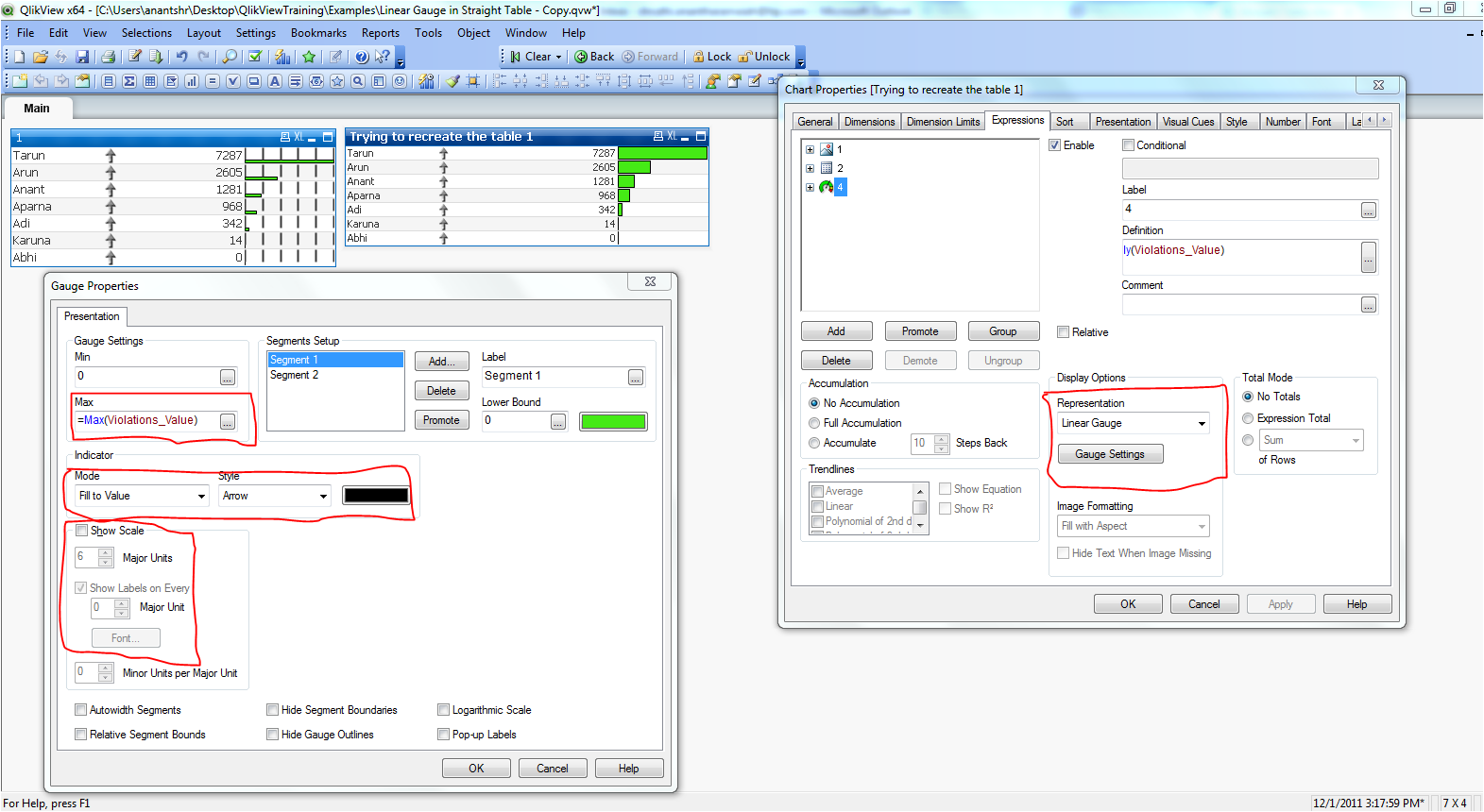Click the Save floppy disk icon
The image size is (1484, 812).
click(x=82, y=57)
